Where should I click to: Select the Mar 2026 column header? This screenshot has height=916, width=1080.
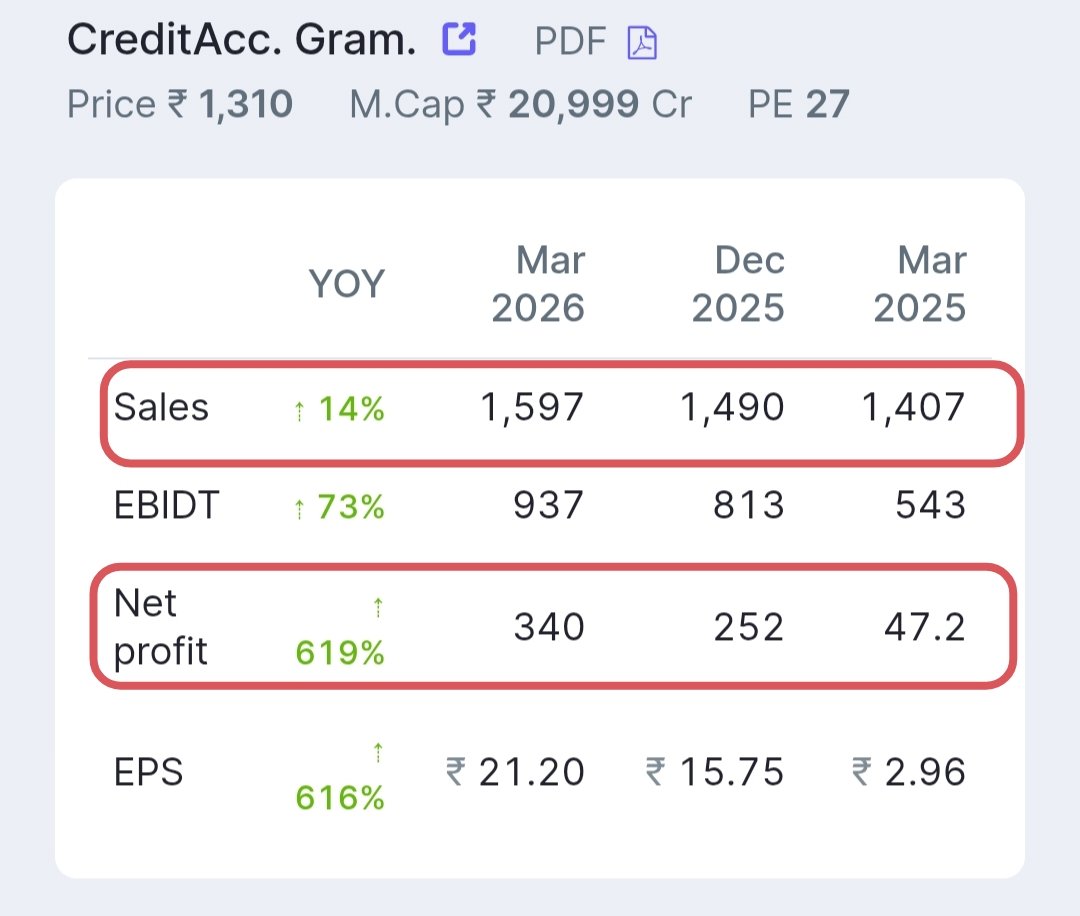[x=538, y=284]
